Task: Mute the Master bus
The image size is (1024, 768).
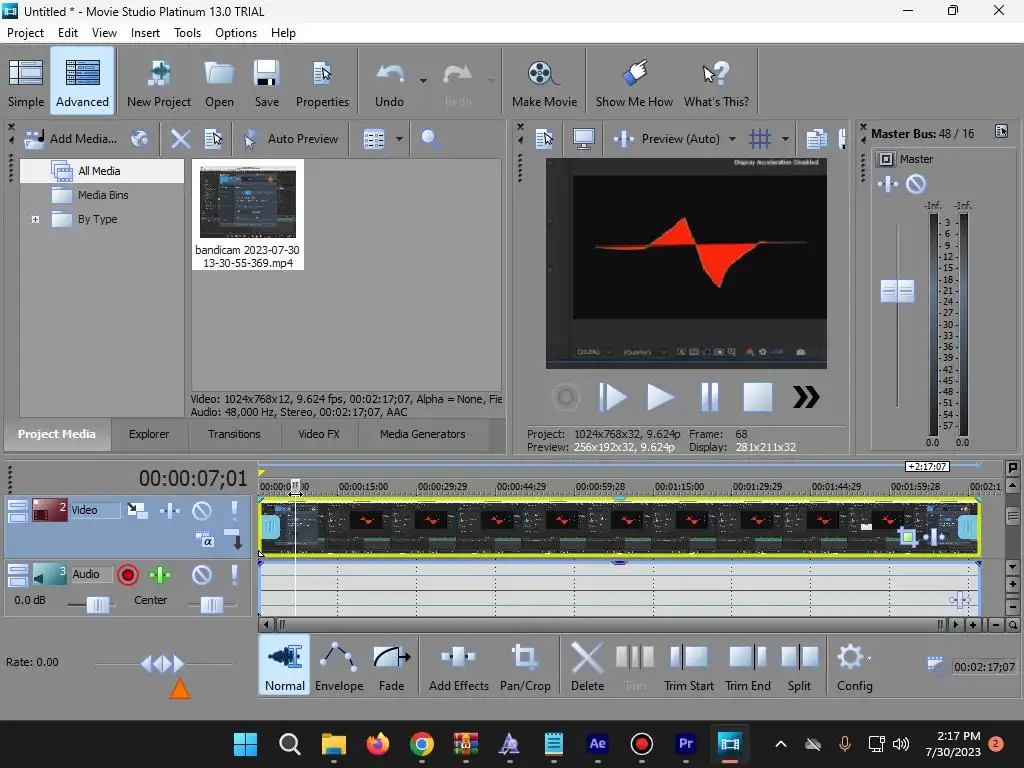Action: pyautogui.click(x=916, y=184)
